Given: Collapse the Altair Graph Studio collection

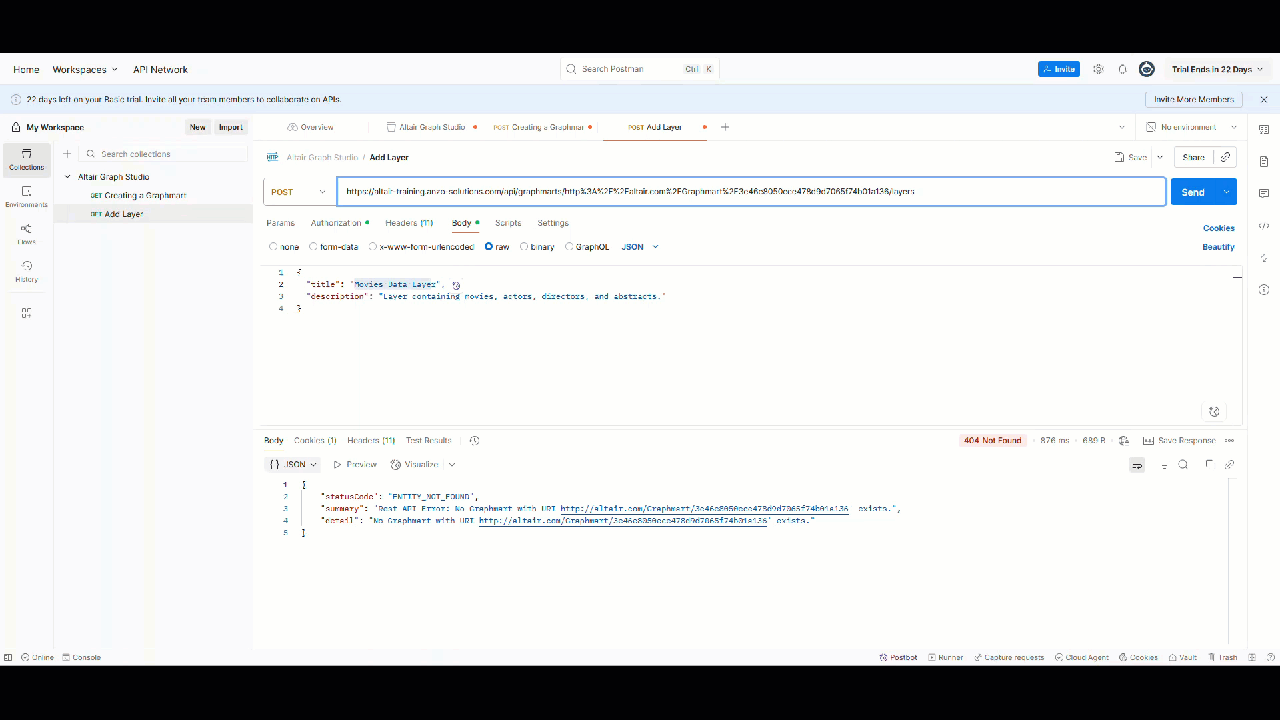Looking at the screenshot, I should 67,177.
